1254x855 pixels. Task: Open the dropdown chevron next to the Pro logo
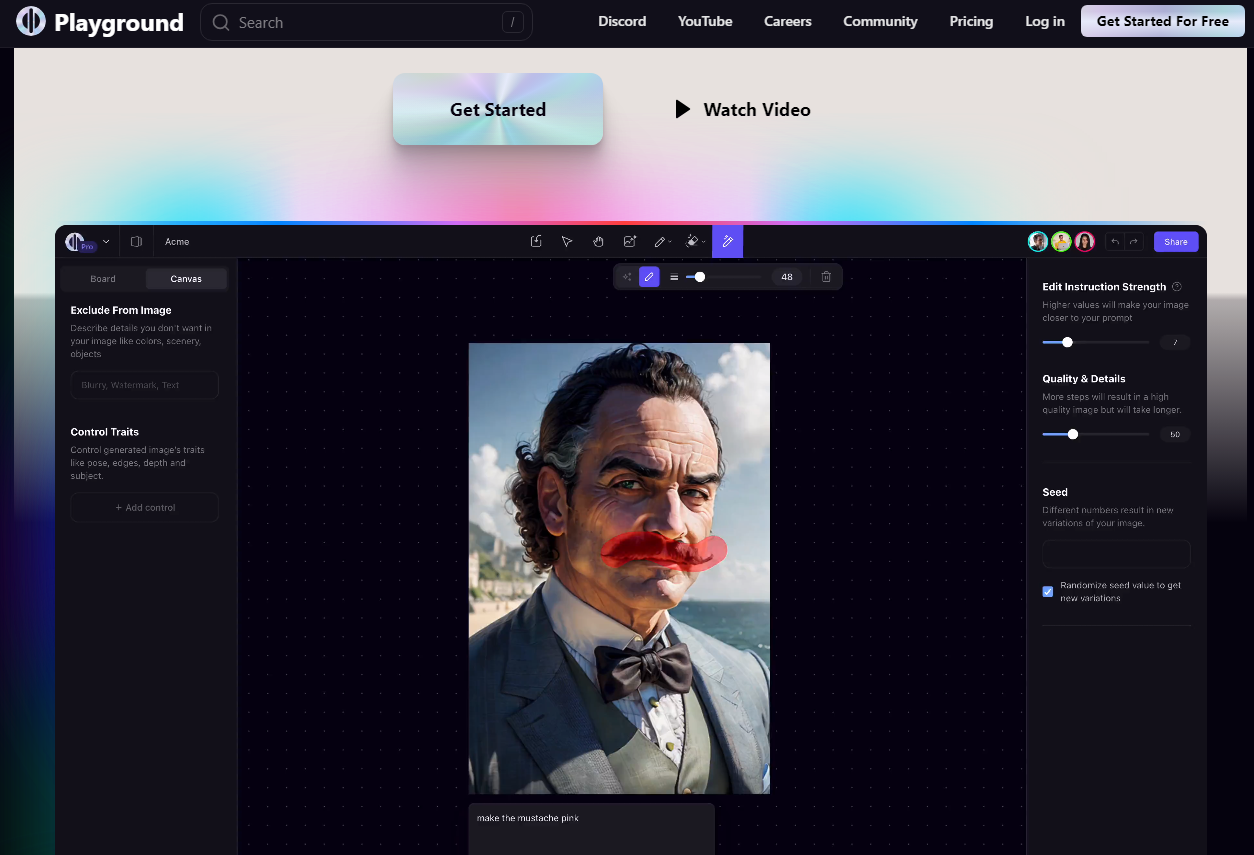click(x=106, y=241)
